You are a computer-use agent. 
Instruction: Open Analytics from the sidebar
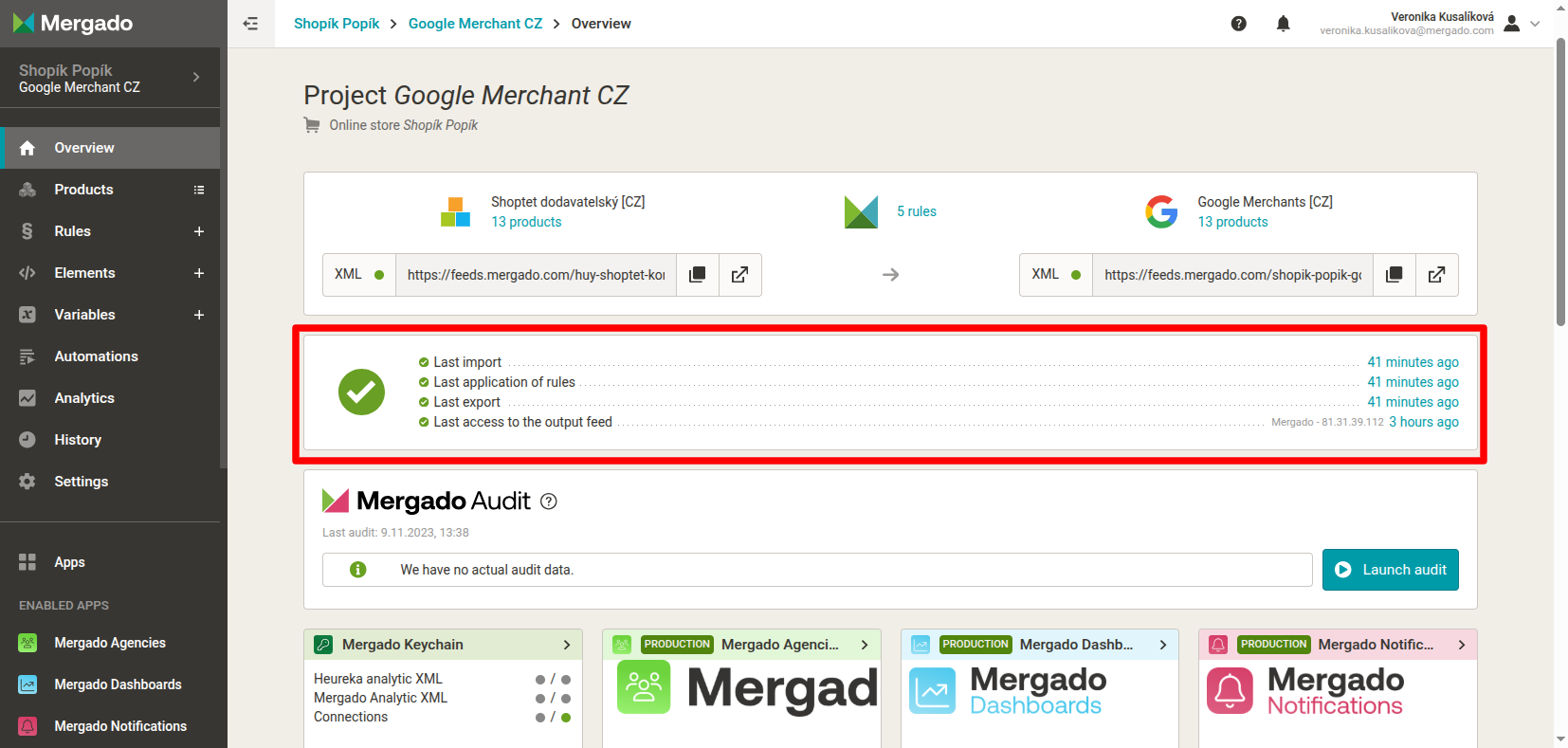[x=84, y=398]
